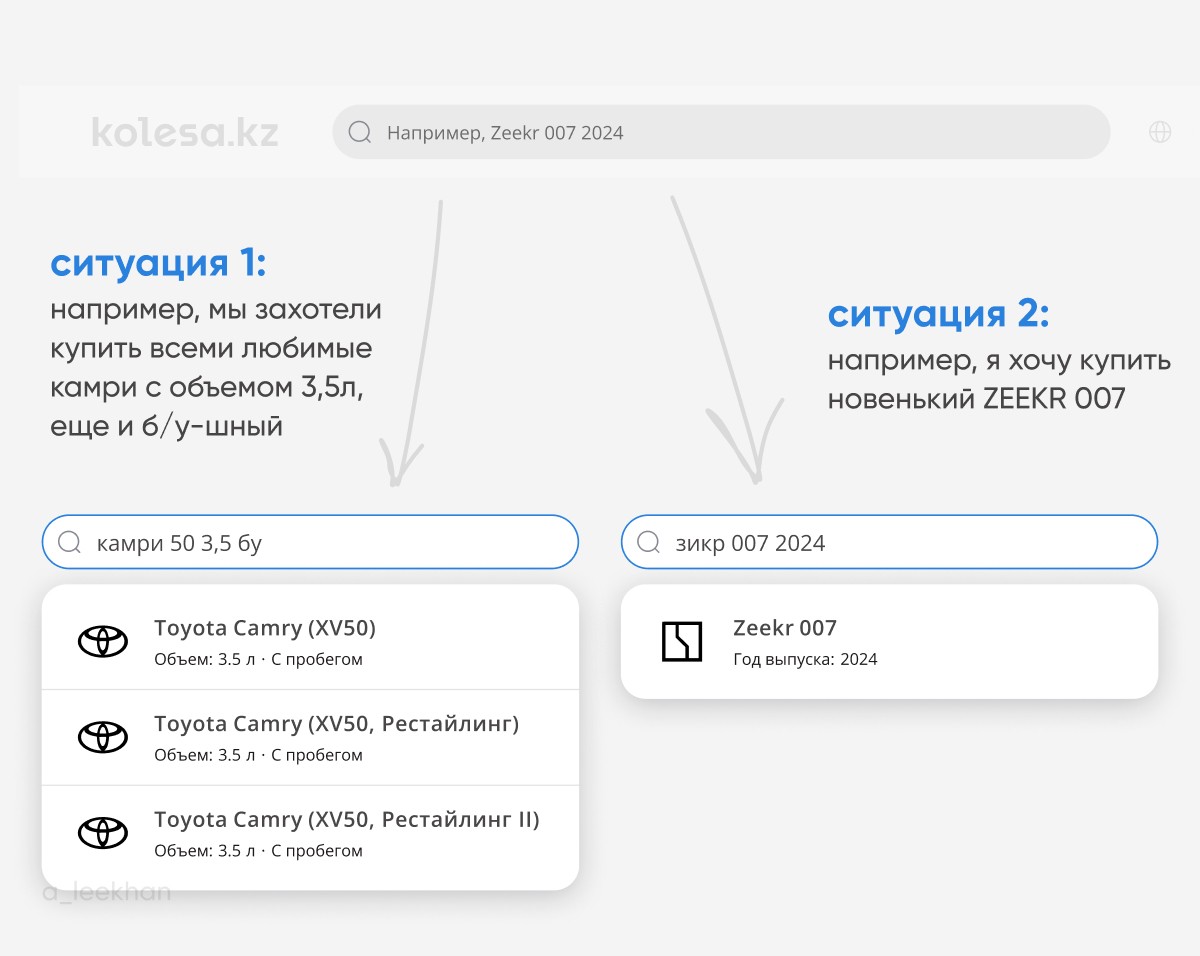Open the language globe icon

point(1160,132)
